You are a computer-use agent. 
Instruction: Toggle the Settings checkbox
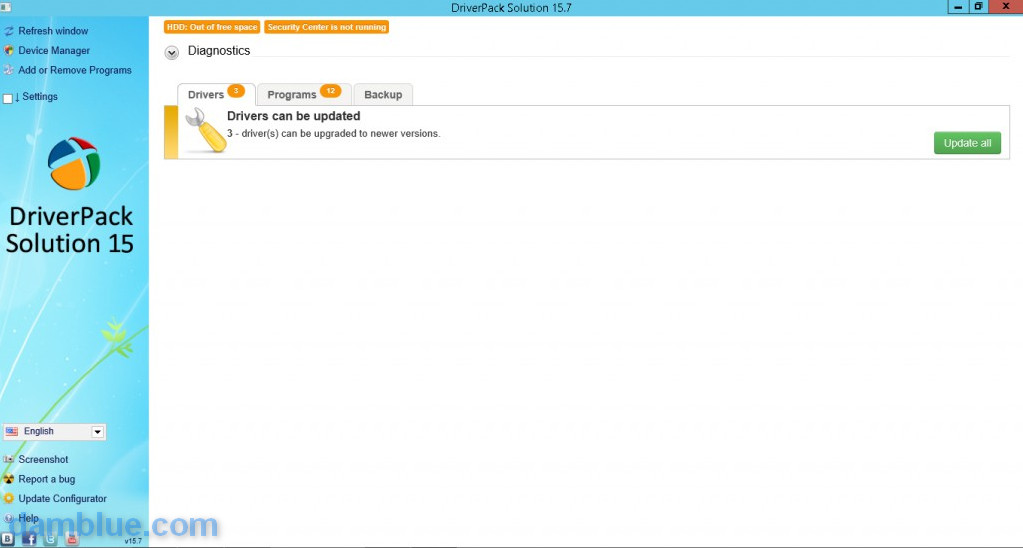coord(8,99)
